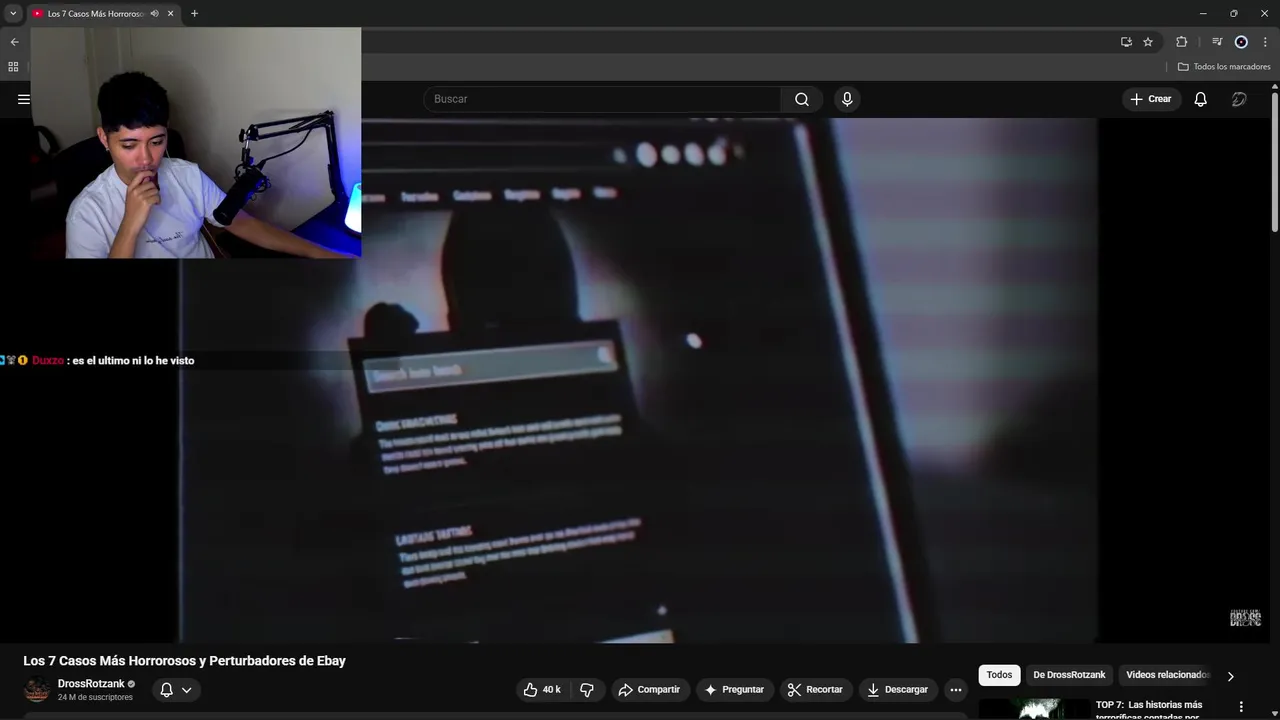The width and height of the screenshot is (1280, 720).
Task: Open the YouTube account avatar menu
Action: click(x=1239, y=99)
